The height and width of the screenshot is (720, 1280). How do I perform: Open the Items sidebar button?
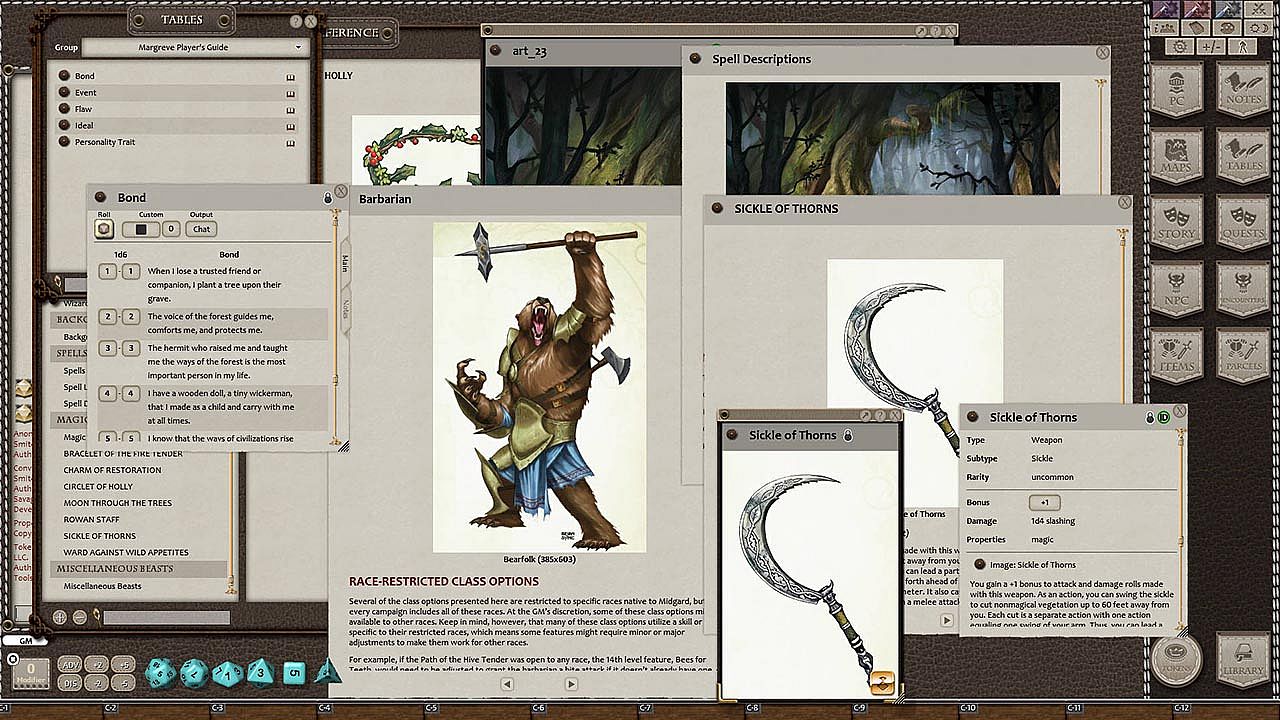tap(1177, 355)
